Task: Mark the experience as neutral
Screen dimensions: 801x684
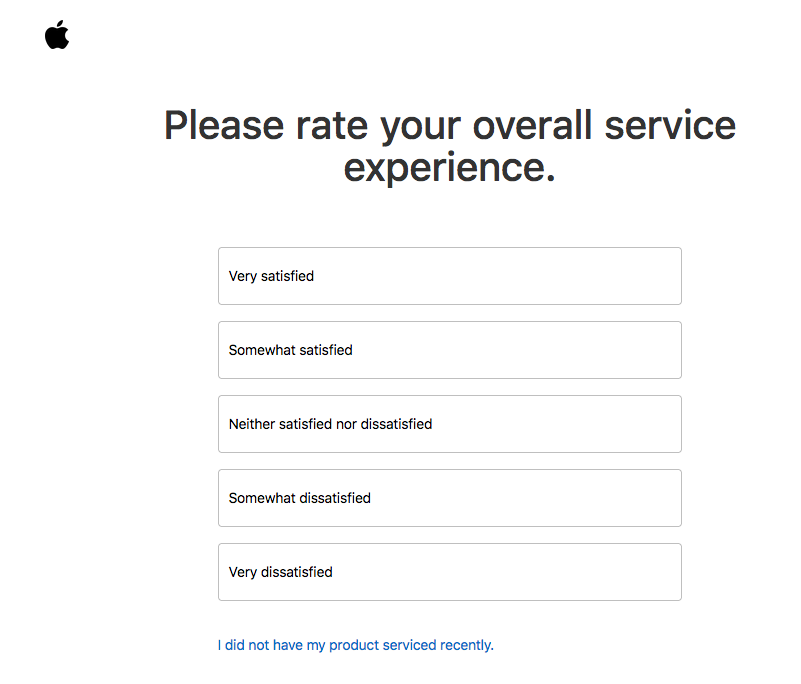Action: pos(450,424)
